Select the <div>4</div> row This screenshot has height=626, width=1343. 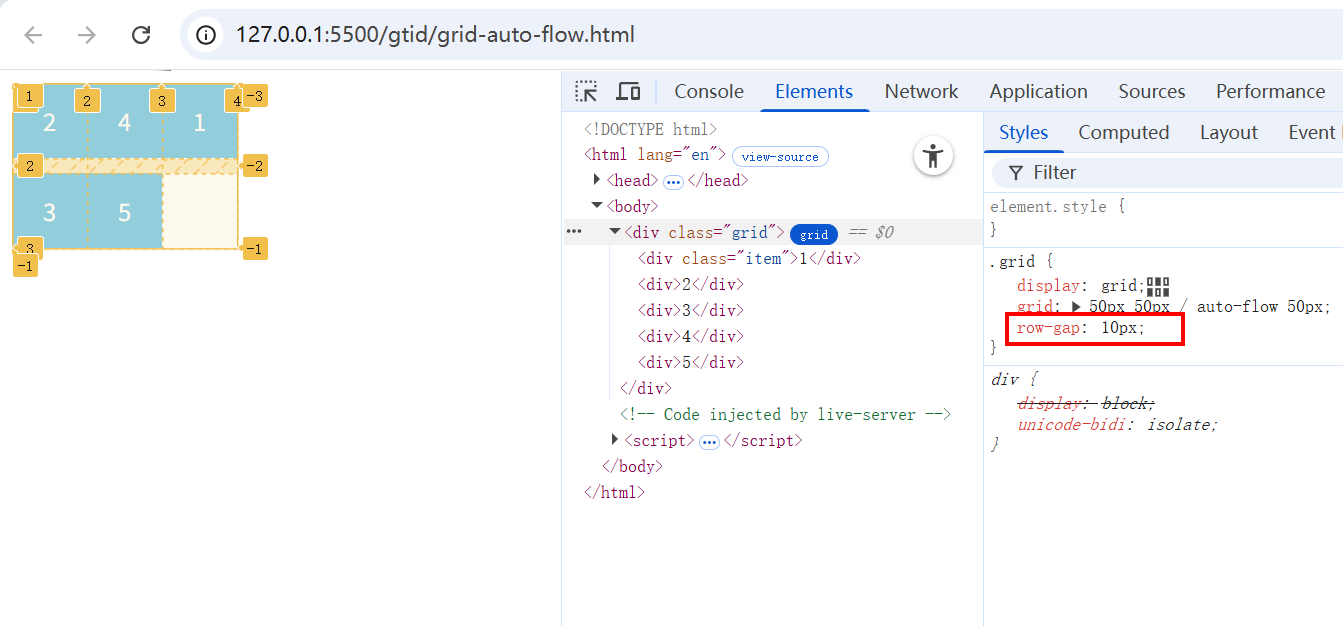click(691, 336)
